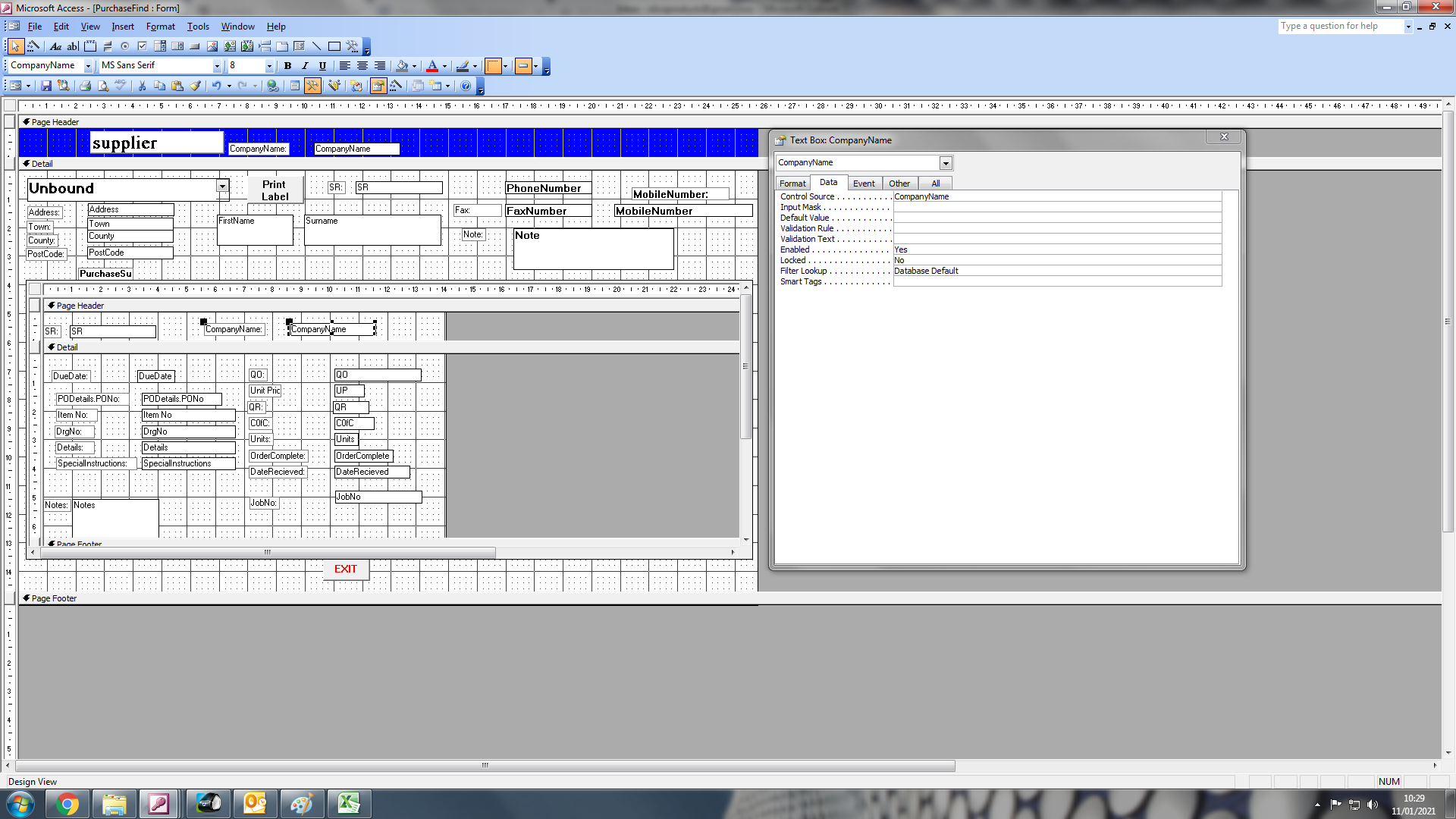Click the Paste clipboard icon

[177, 86]
